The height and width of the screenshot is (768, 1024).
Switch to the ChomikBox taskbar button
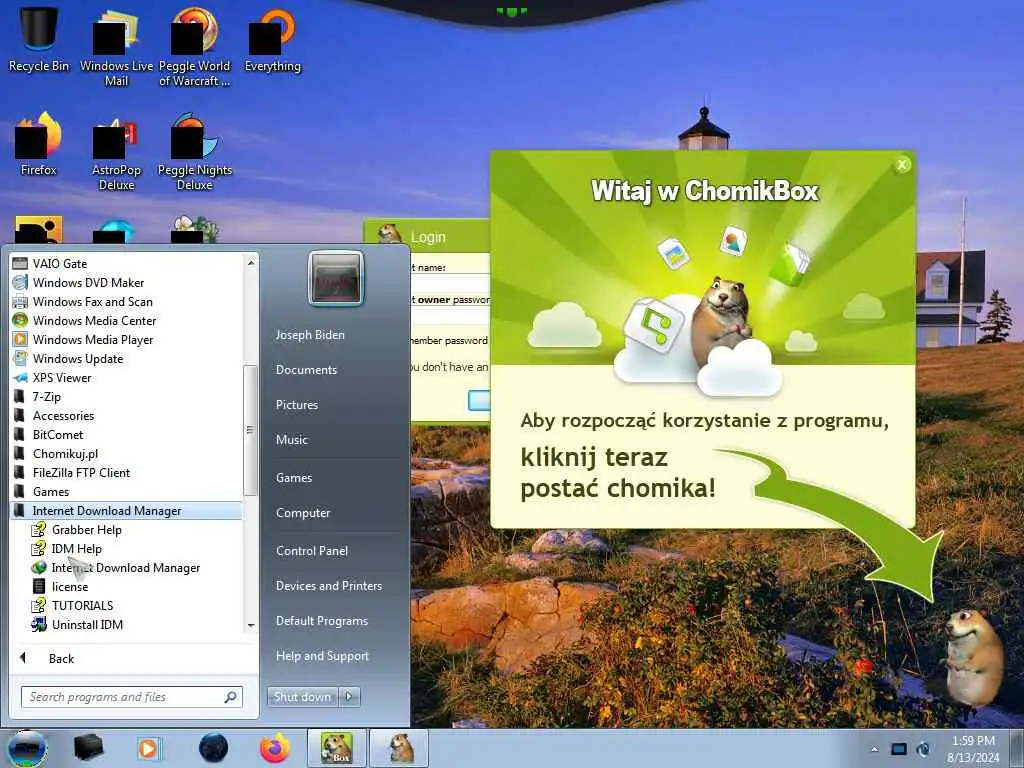pos(337,748)
